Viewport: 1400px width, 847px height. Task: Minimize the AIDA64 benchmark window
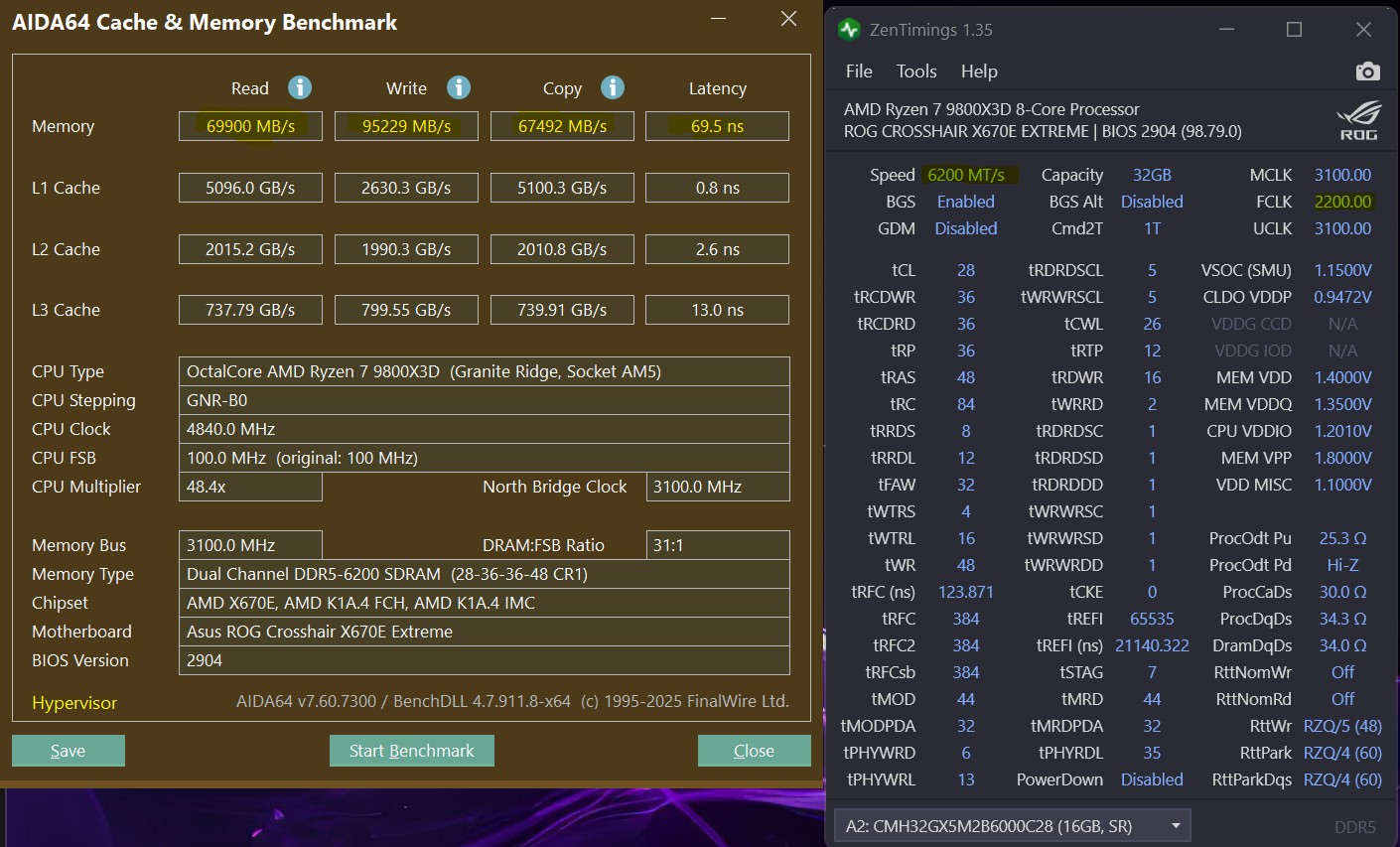tap(720, 19)
